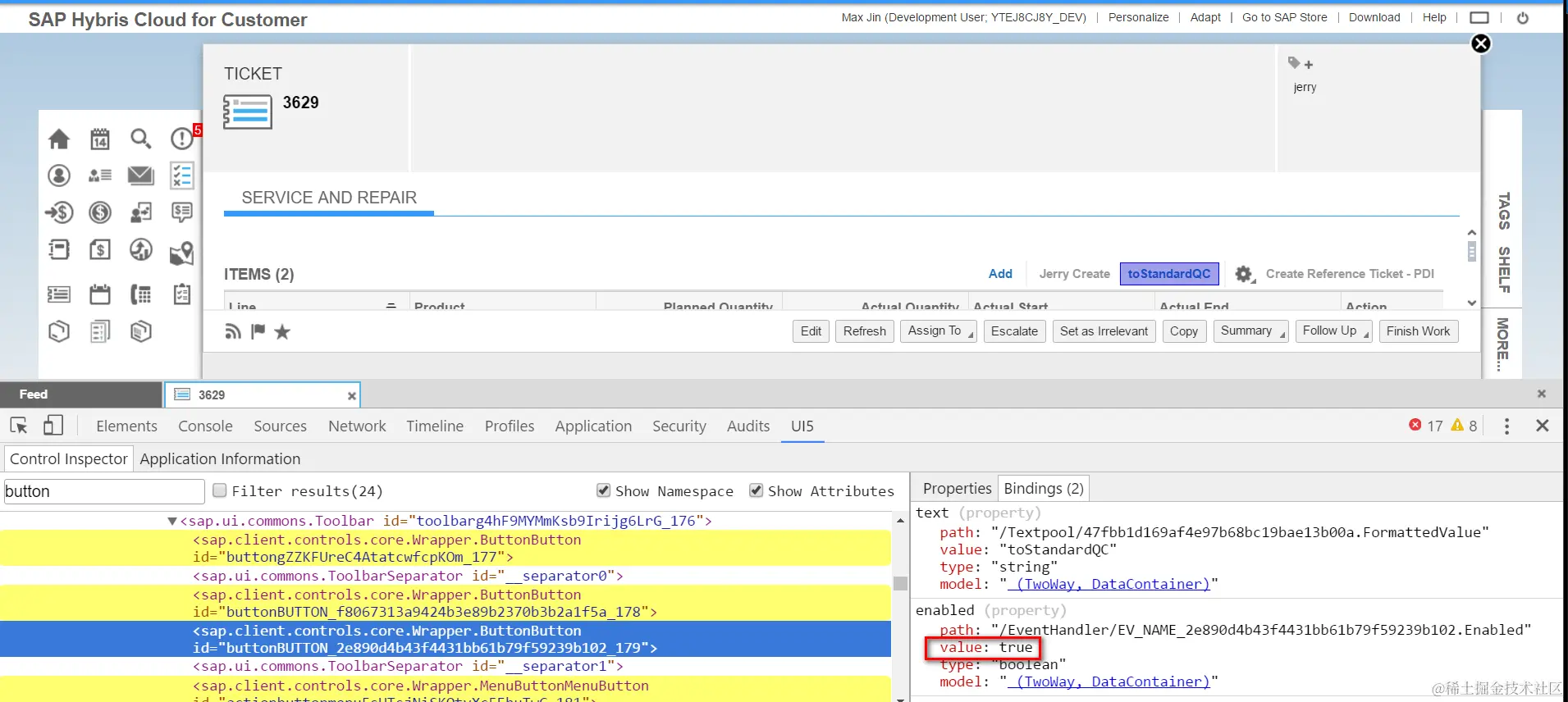Activate the element inspect arrow in DevTools
The image size is (1568, 702).
(19, 426)
